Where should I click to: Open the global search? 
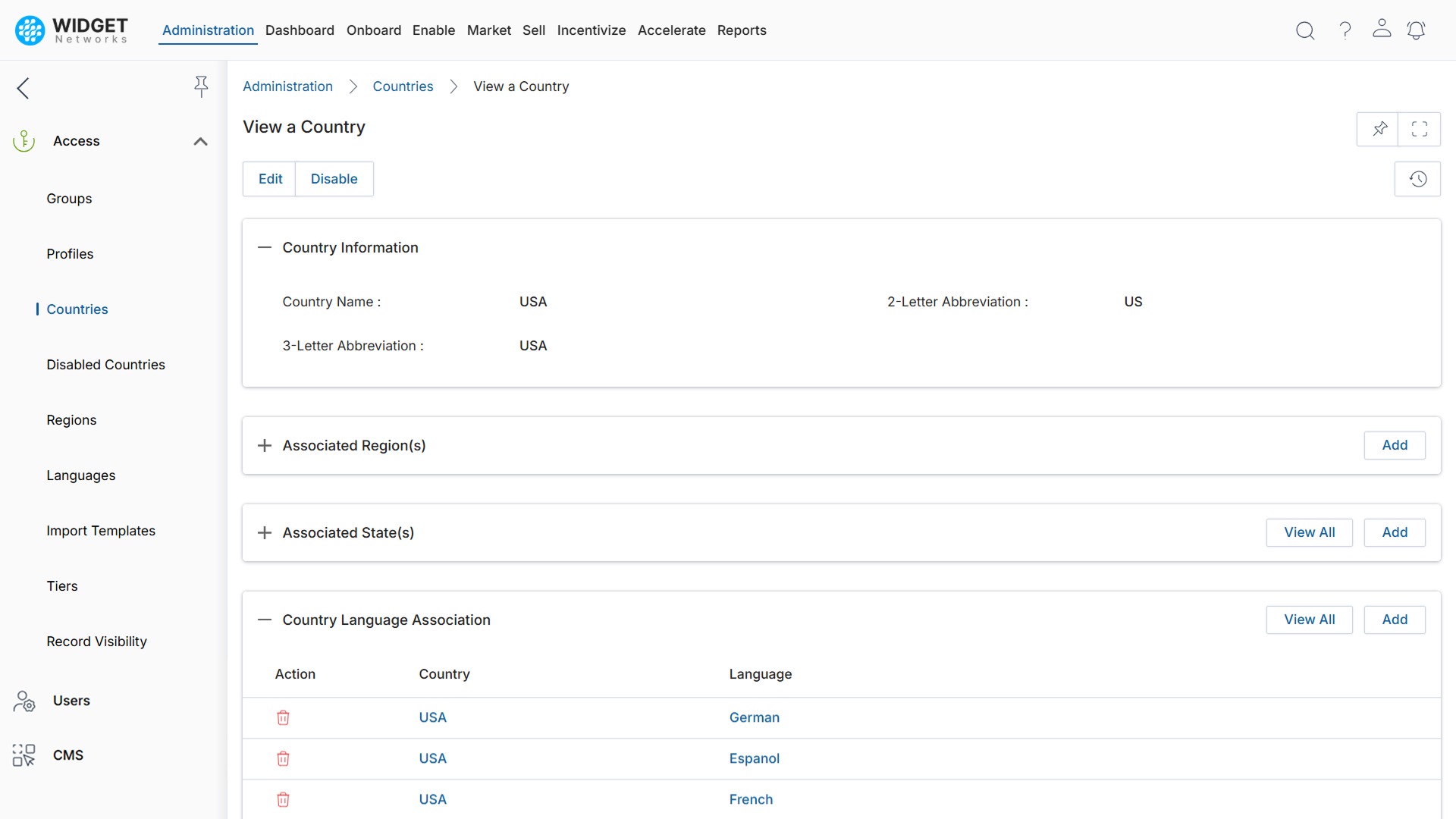pyautogui.click(x=1305, y=30)
